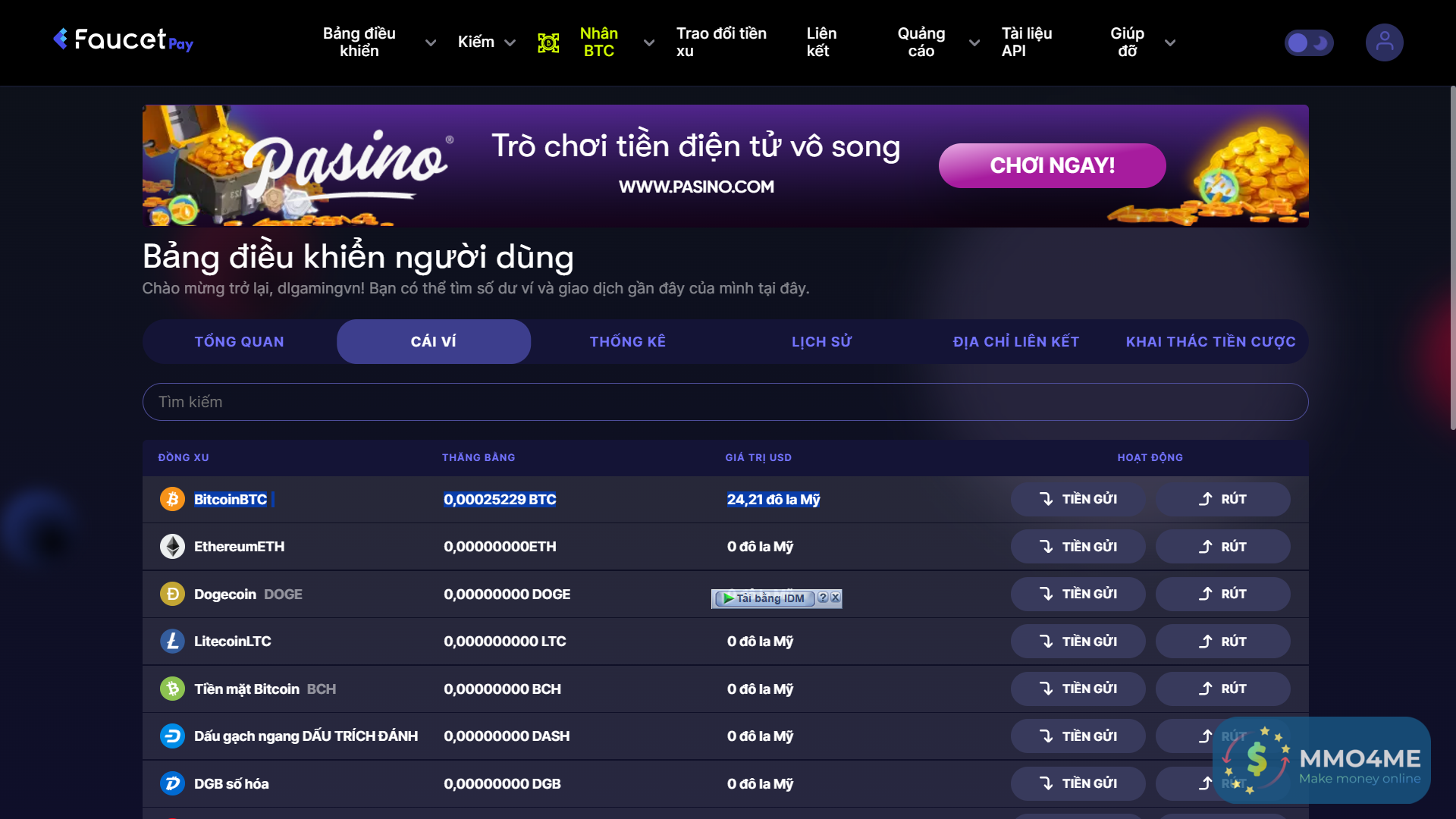Switch to the Thống kê tab
Viewport: 1456px width, 819px height.
click(x=627, y=341)
